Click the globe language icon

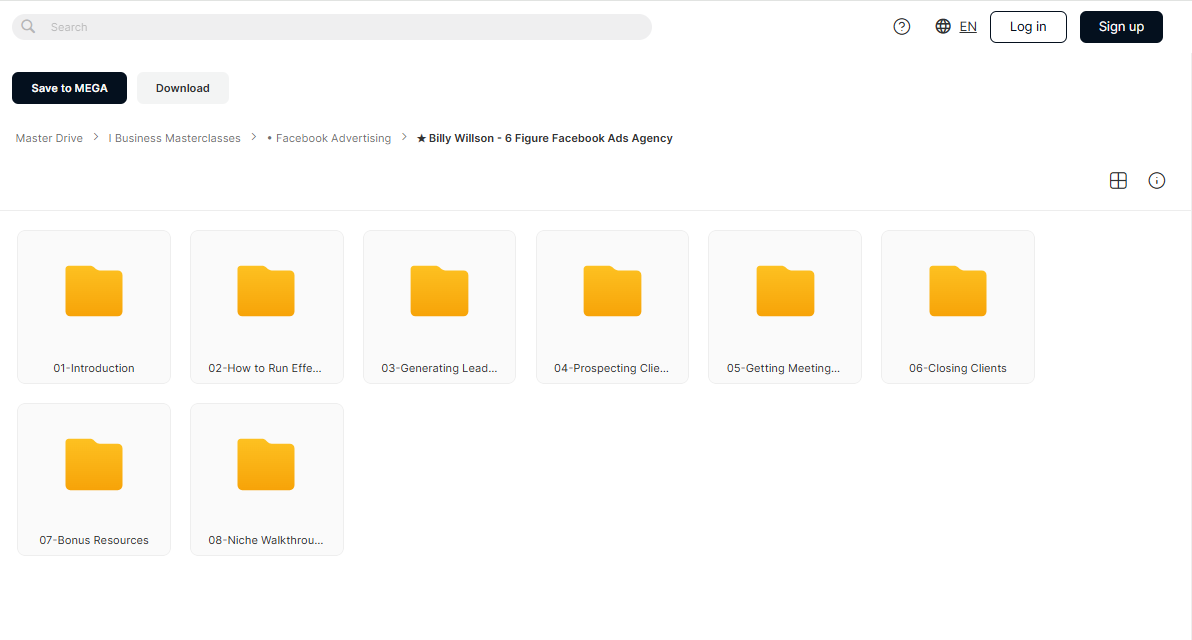[x=943, y=27]
